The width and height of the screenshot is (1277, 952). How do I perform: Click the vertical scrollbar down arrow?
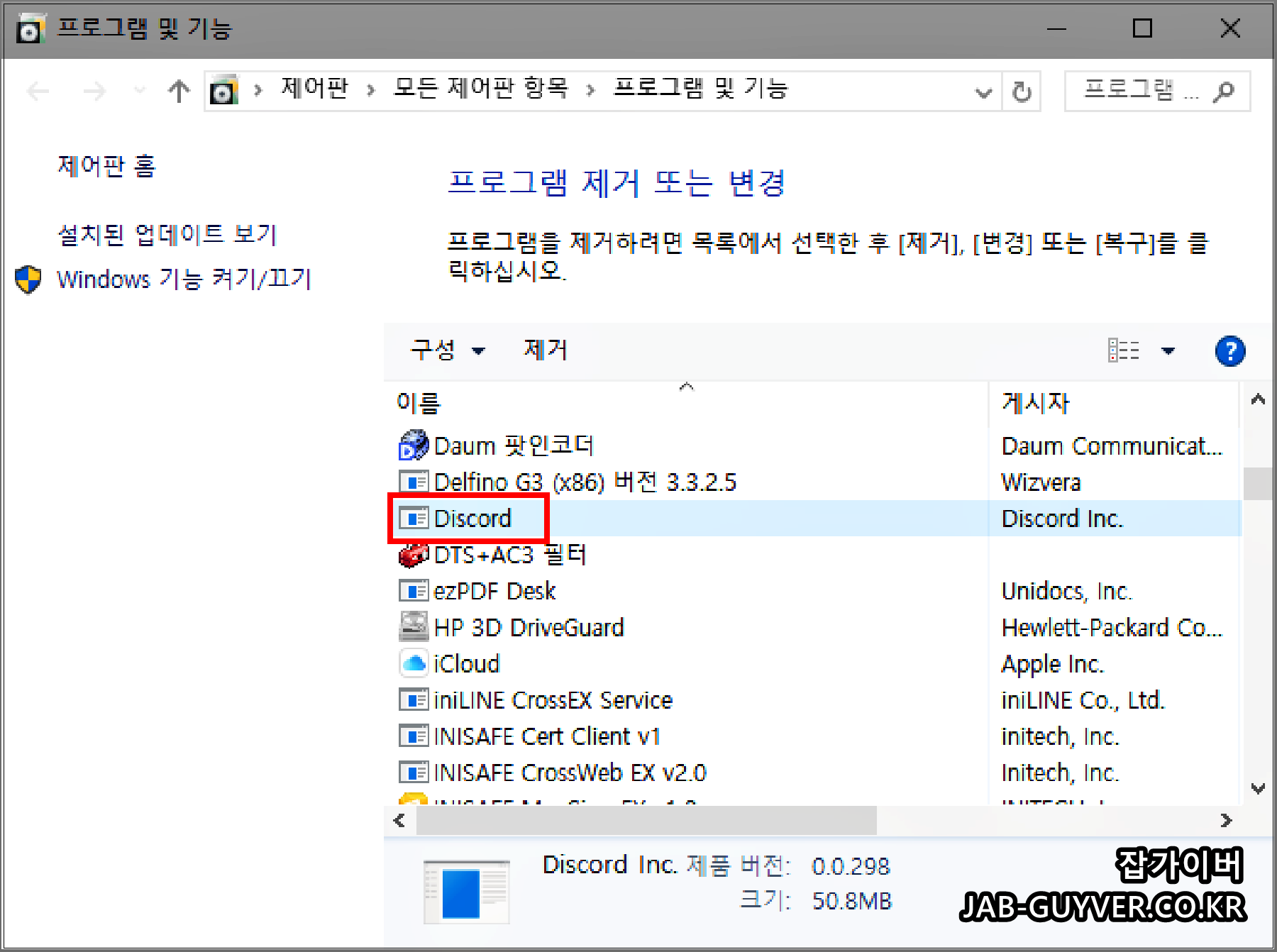1258,788
